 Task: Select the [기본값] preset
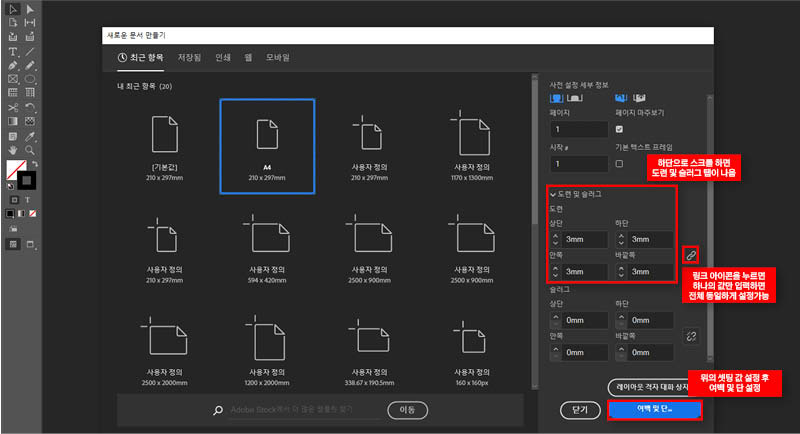click(x=164, y=148)
